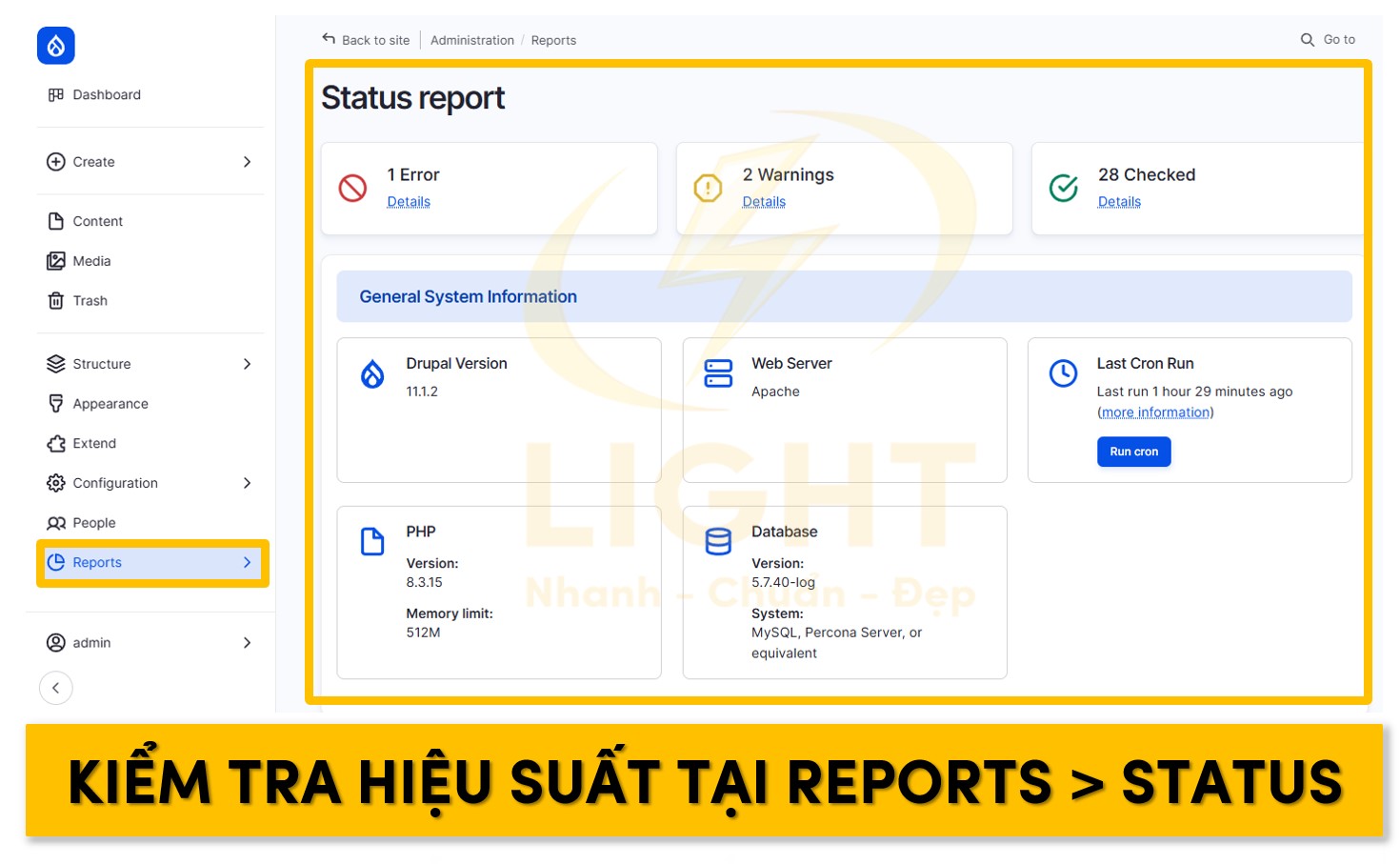Click the Drupal Version drop icon
This screenshot has width=1400, height=864.
pos(372,373)
